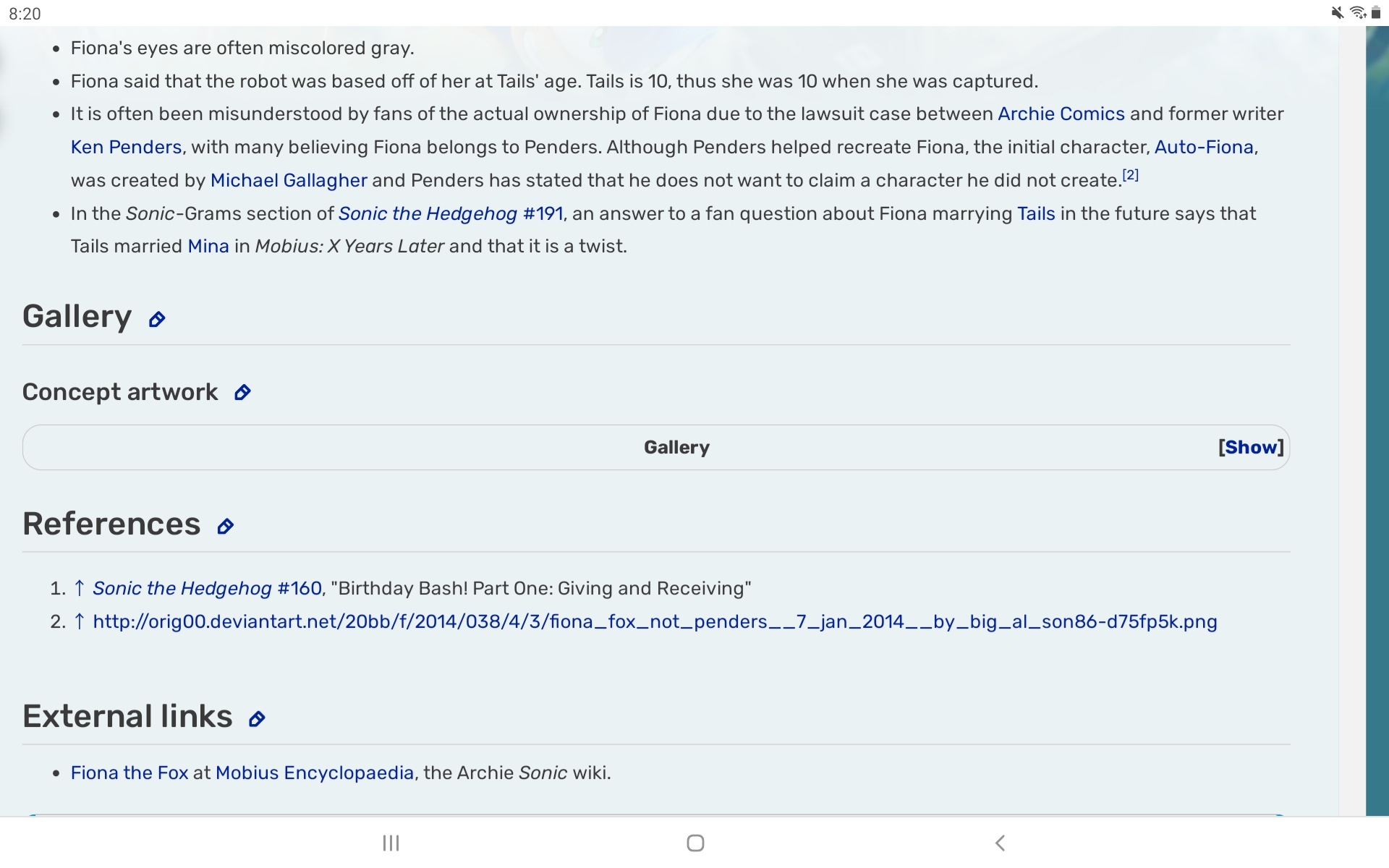The height and width of the screenshot is (868, 1389).
Task: Click the References section edit pencil icon
Action: point(225,527)
